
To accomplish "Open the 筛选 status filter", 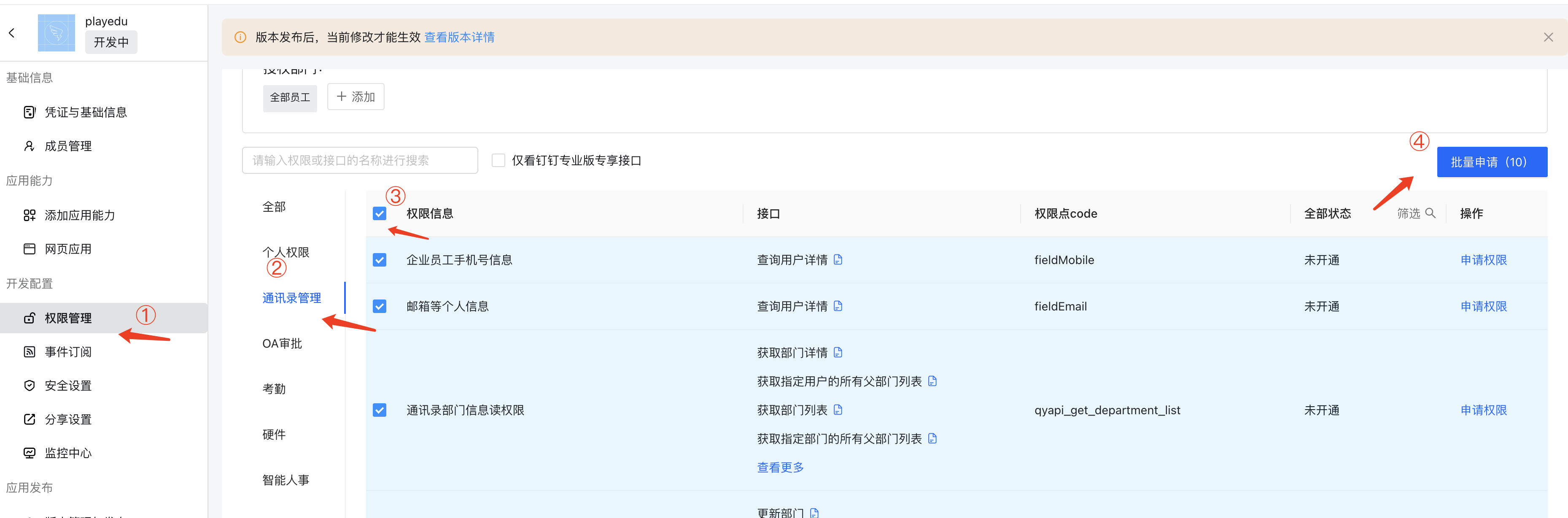I will click(x=1408, y=213).
